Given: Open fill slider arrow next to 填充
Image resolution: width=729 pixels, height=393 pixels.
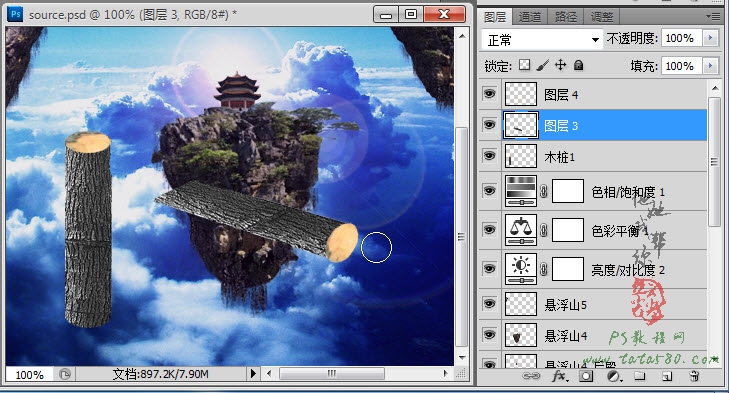Looking at the screenshot, I should pyautogui.click(x=710, y=66).
